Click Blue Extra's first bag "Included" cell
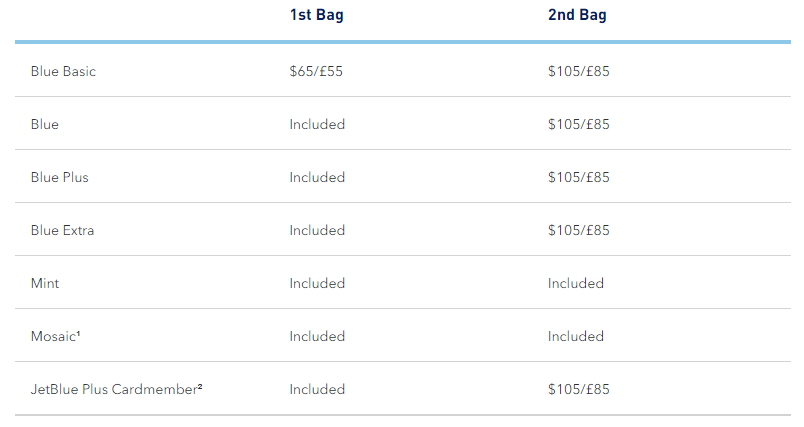 (x=317, y=231)
